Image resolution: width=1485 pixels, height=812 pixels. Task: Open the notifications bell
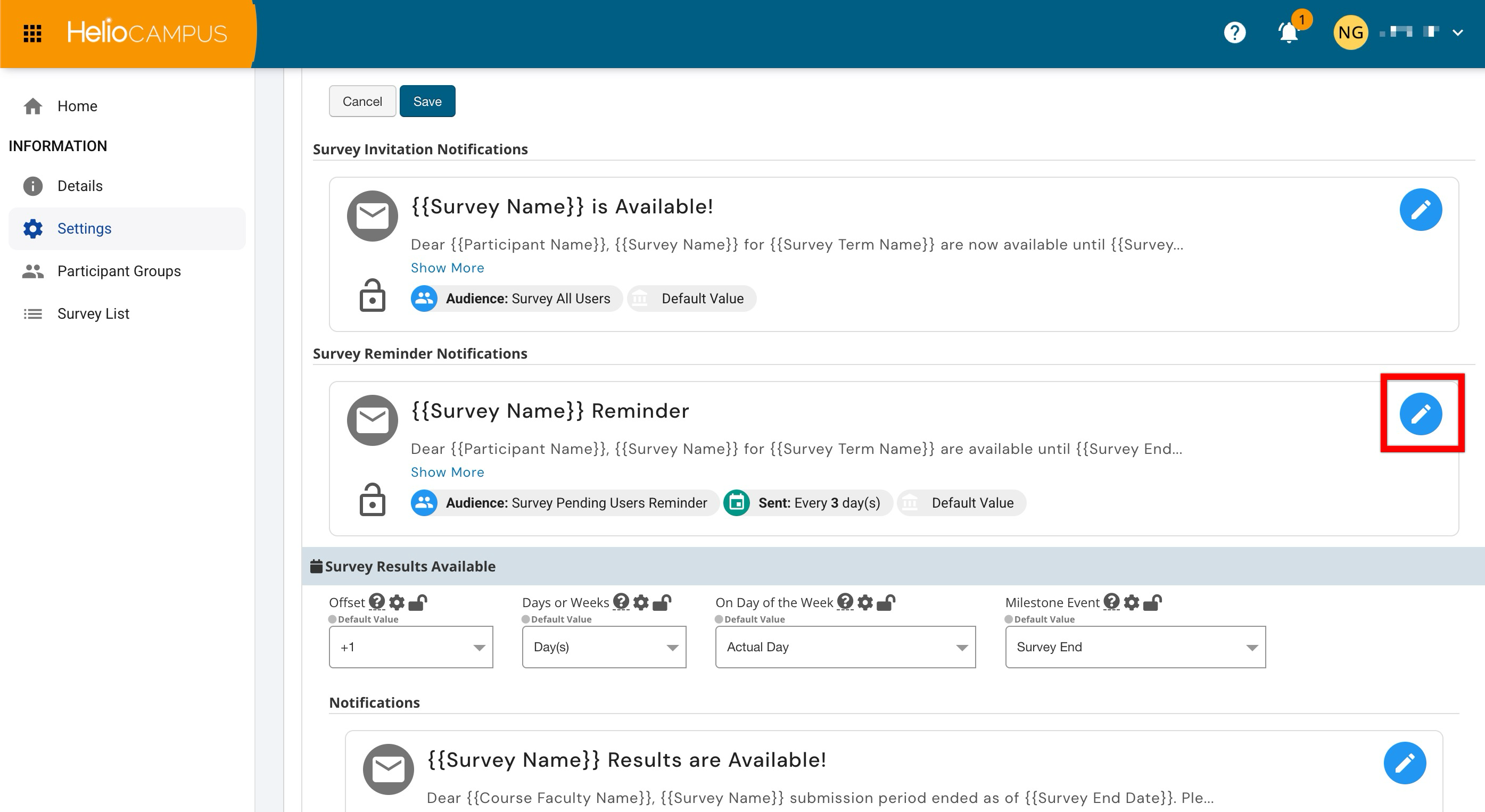[x=1289, y=32]
